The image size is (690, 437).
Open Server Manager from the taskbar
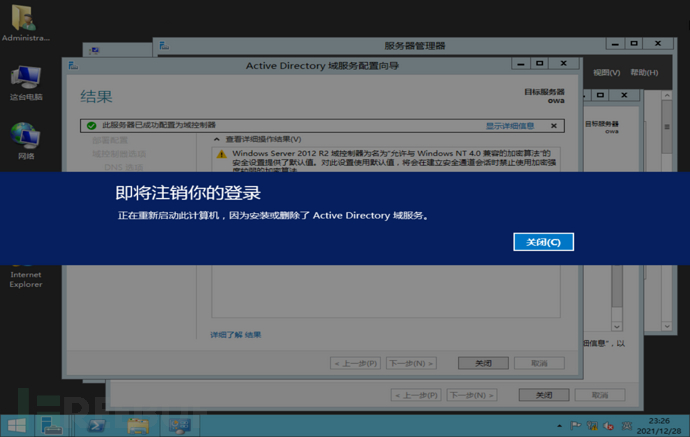pyautogui.click(x=51, y=426)
